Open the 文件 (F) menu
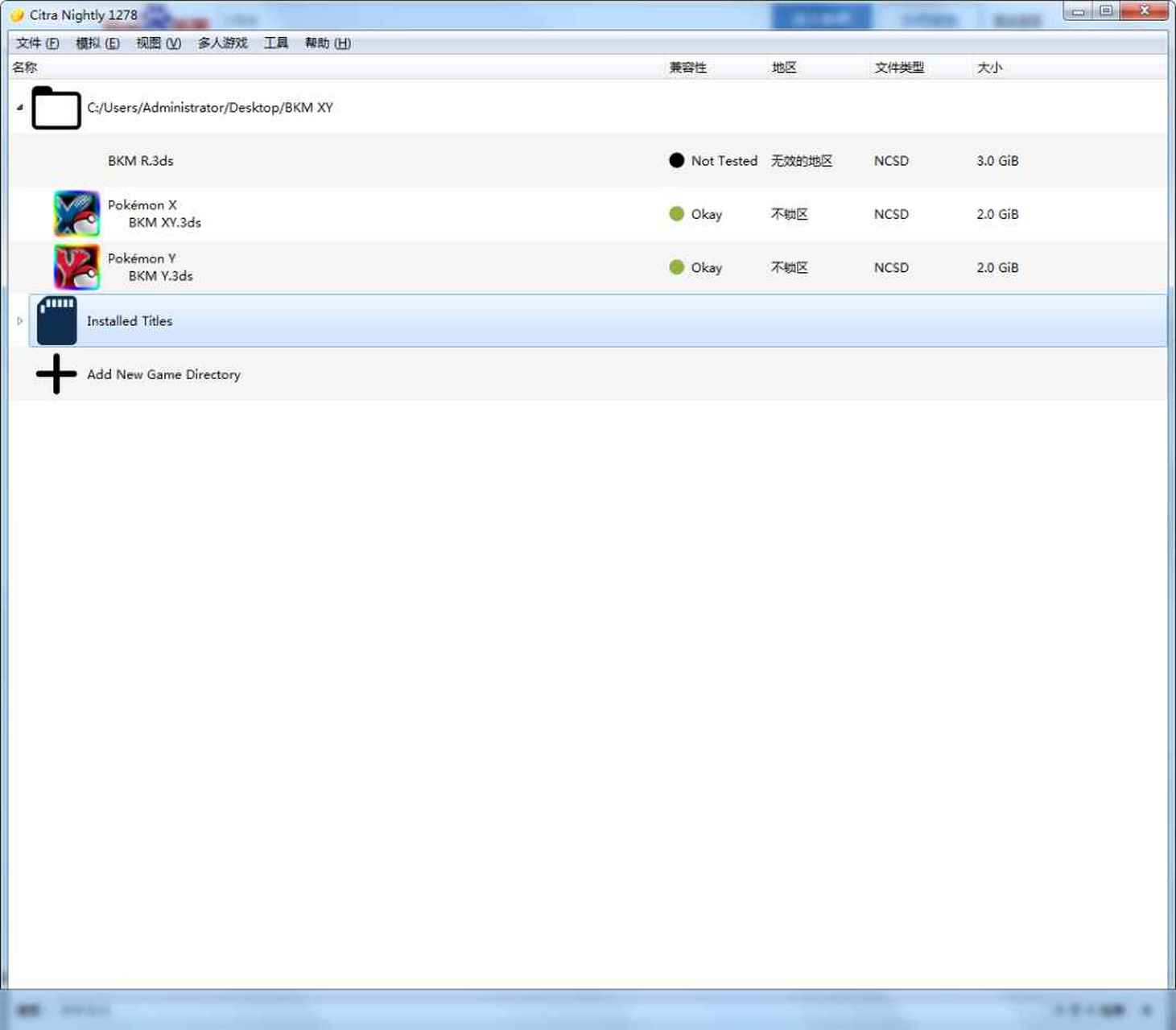Viewport: 1176px width, 1030px height. point(37,43)
